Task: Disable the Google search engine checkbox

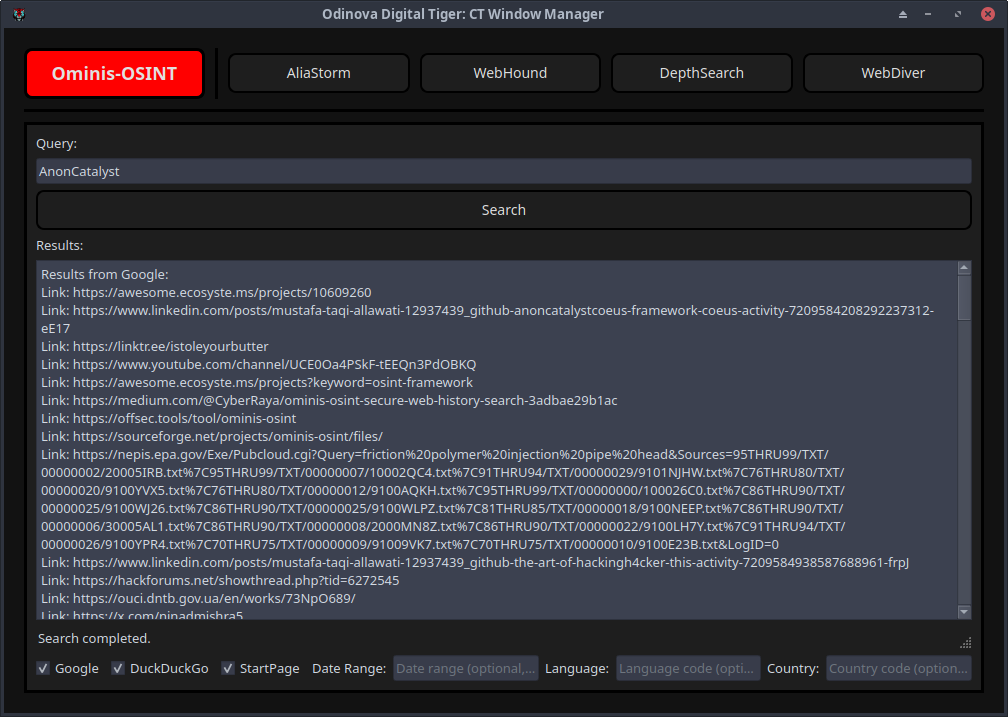Action: [x=42, y=668]
